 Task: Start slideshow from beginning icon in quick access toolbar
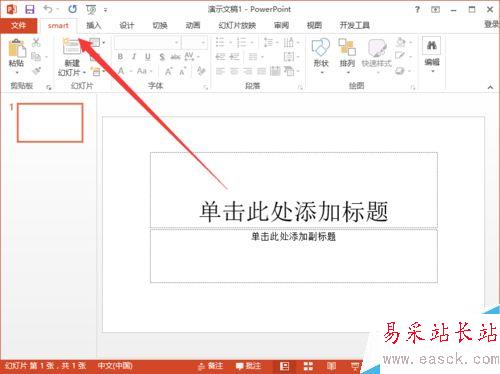click(91, 10)
